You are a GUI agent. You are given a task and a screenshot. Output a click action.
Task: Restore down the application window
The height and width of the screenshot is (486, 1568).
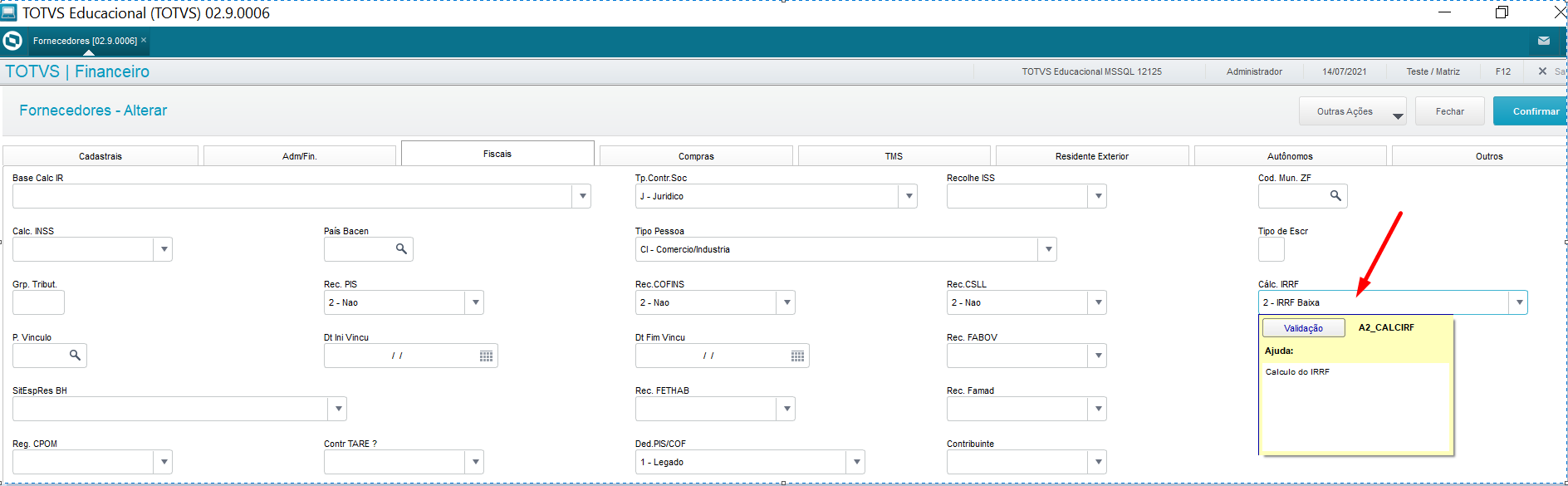click(1502, 12)
